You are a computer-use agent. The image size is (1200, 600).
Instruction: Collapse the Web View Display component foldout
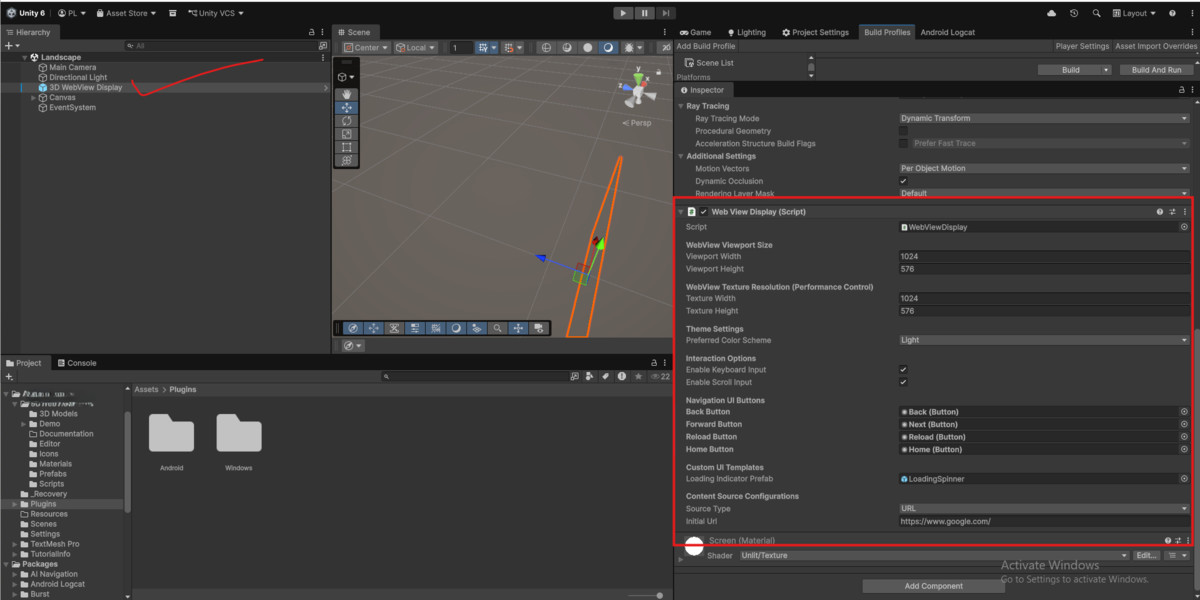(x=681, y=212)
